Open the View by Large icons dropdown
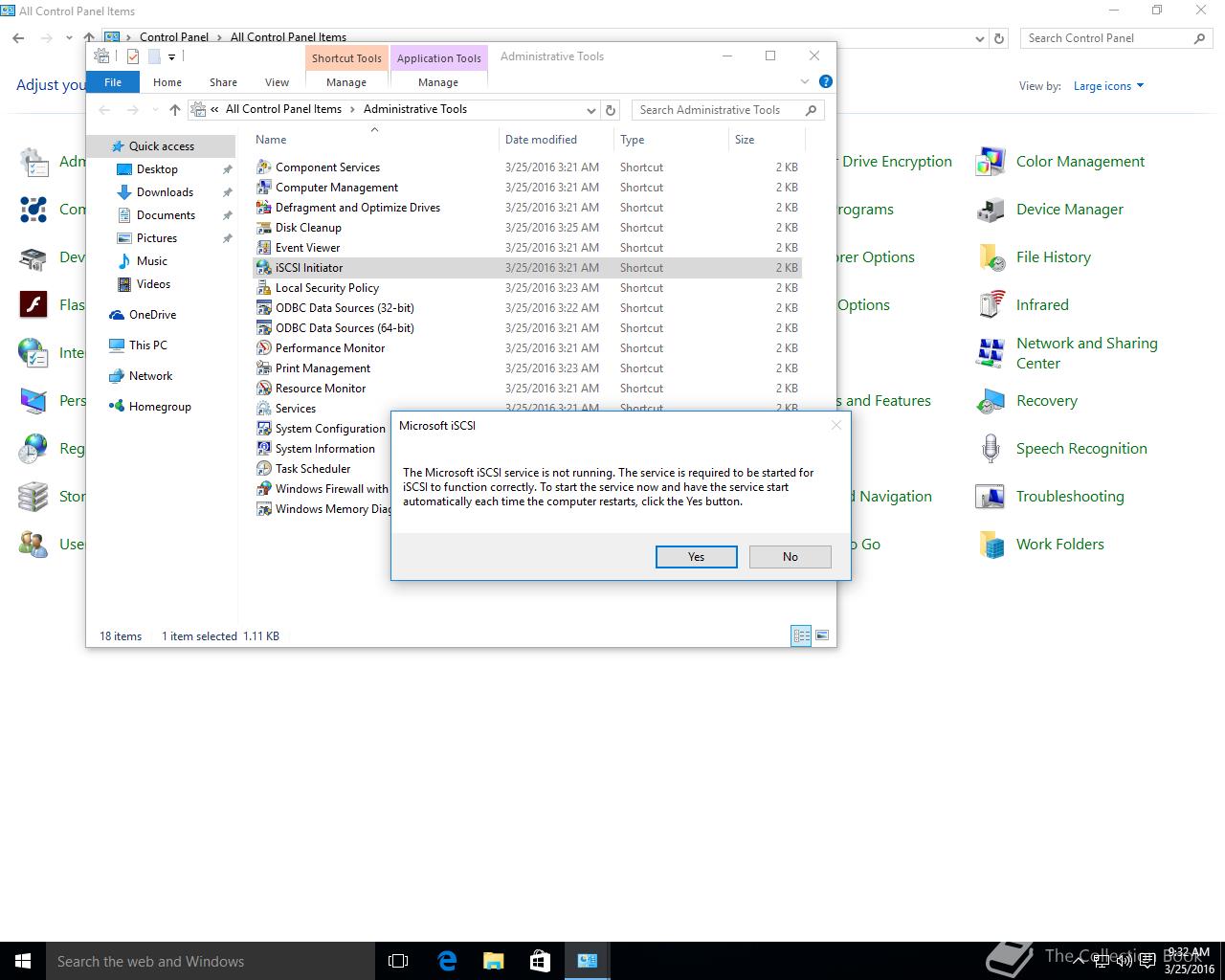 pyautogui.click(x=1108, y=86)
